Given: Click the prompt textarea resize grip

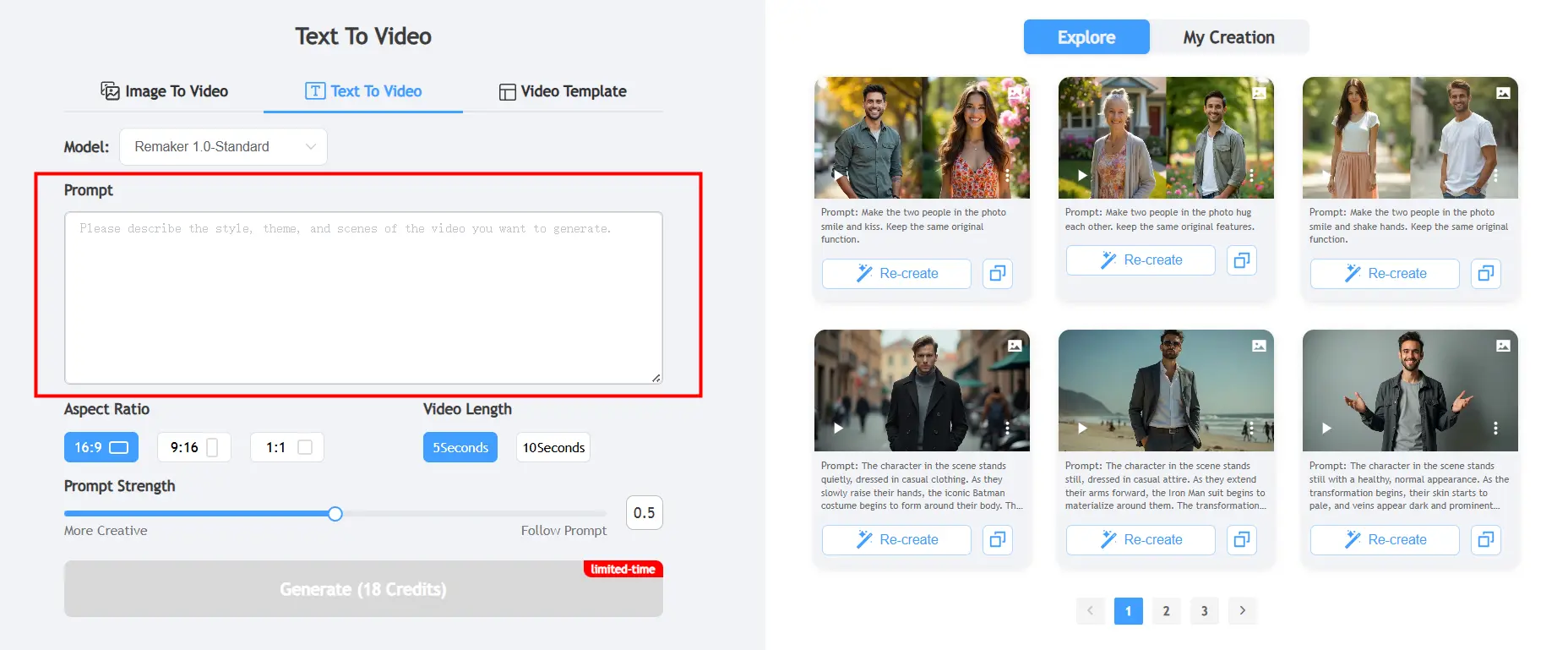Looking at the screenshot, I should (x=656, y=378).
